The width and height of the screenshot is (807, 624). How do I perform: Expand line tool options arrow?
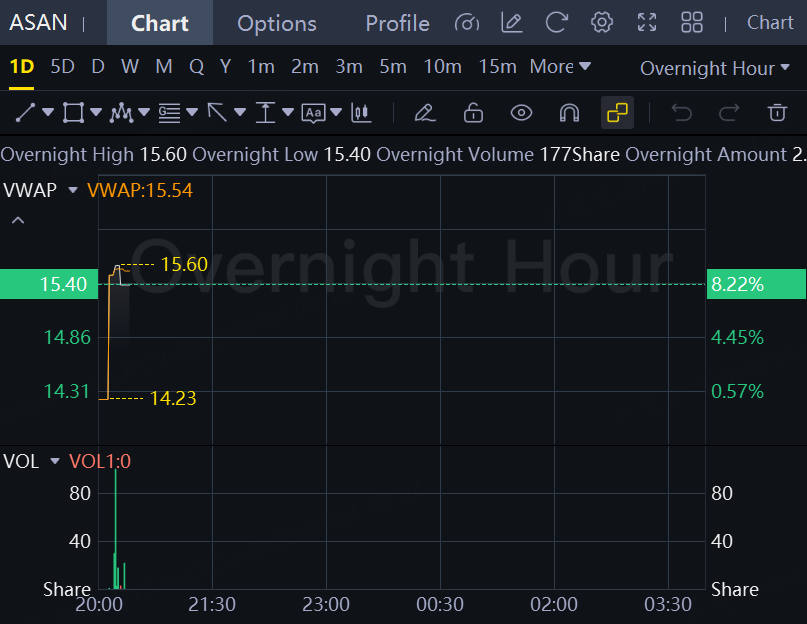click(48, 112)
